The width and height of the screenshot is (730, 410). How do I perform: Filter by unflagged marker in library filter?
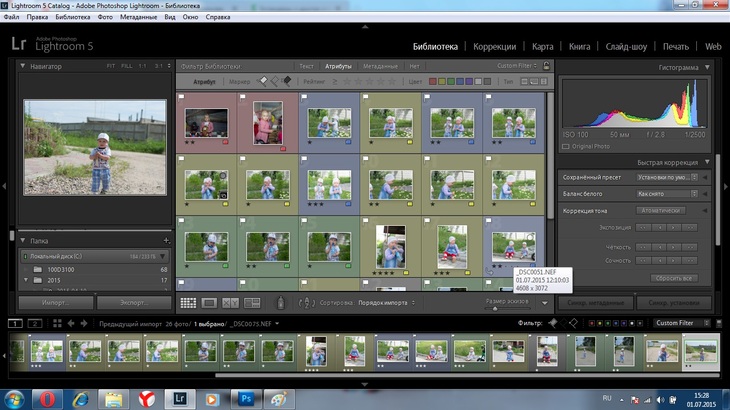tap(275, 81)
